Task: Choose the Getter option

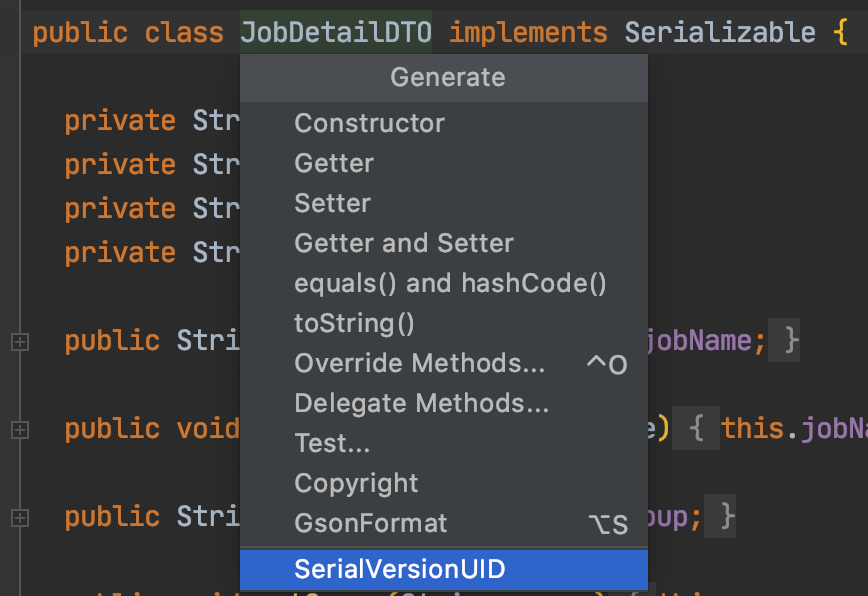Action: pyautogui.click(x=334, y=163)
